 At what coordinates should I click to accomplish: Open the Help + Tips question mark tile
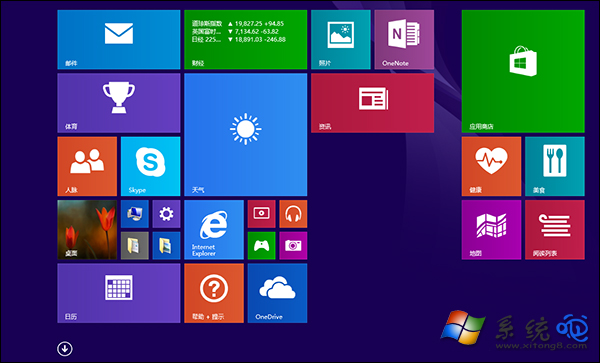[214, 293]
